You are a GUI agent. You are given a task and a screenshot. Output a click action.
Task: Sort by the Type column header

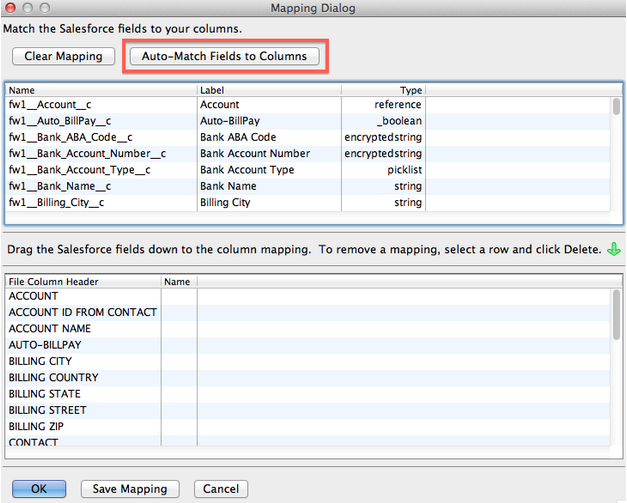pyautogui.click(x=383, y=90)
